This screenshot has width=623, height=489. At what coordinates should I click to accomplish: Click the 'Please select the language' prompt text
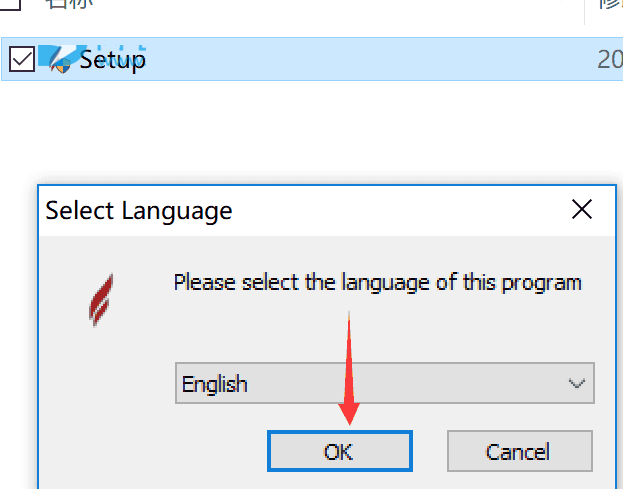pyautogui.click(x=377, y=283)
